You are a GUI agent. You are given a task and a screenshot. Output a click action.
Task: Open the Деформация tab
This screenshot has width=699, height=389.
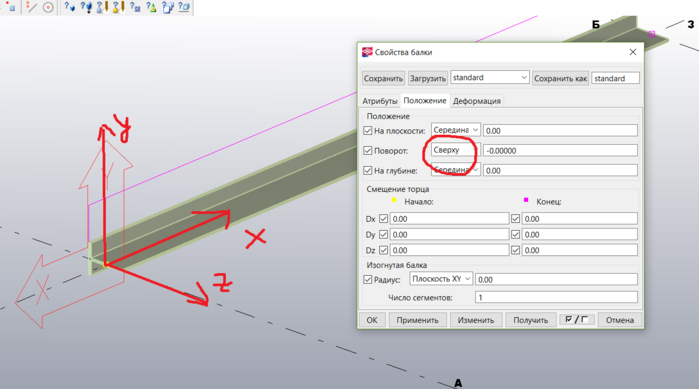coord(477,101)
